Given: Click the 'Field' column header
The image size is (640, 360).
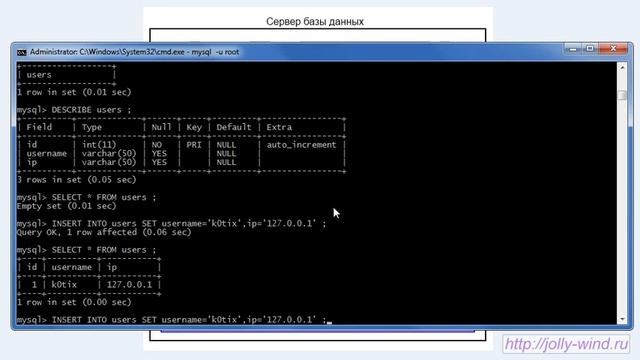Looking at the screenshot, I should [x=39, y=127].
